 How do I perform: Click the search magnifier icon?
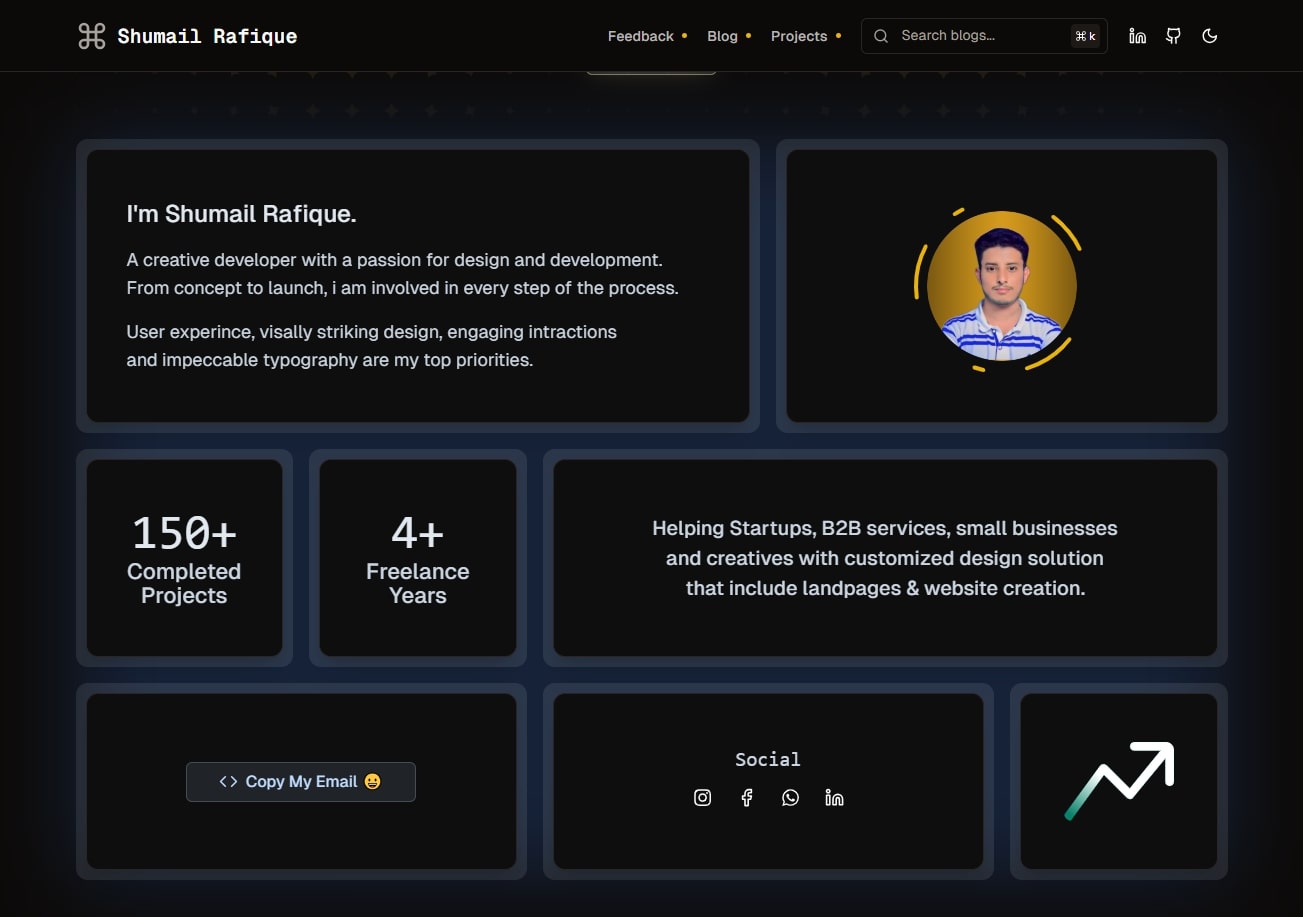pos(880,35)
